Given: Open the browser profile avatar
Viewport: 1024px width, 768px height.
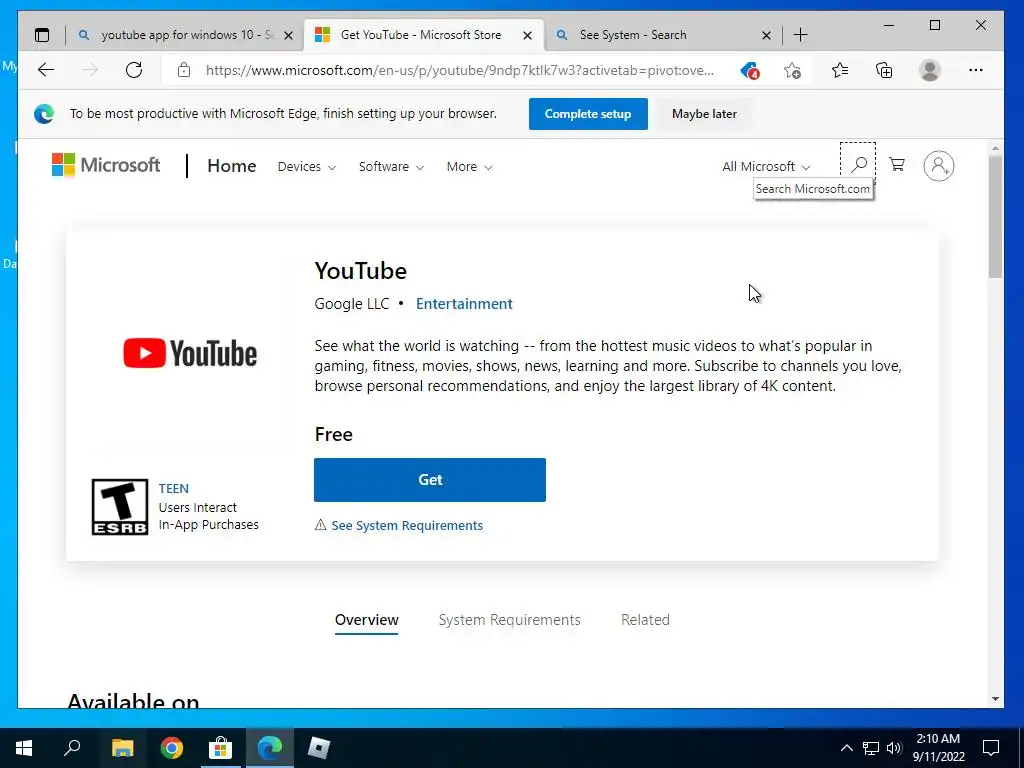Looking at the screenshot, I should (929, 70).
